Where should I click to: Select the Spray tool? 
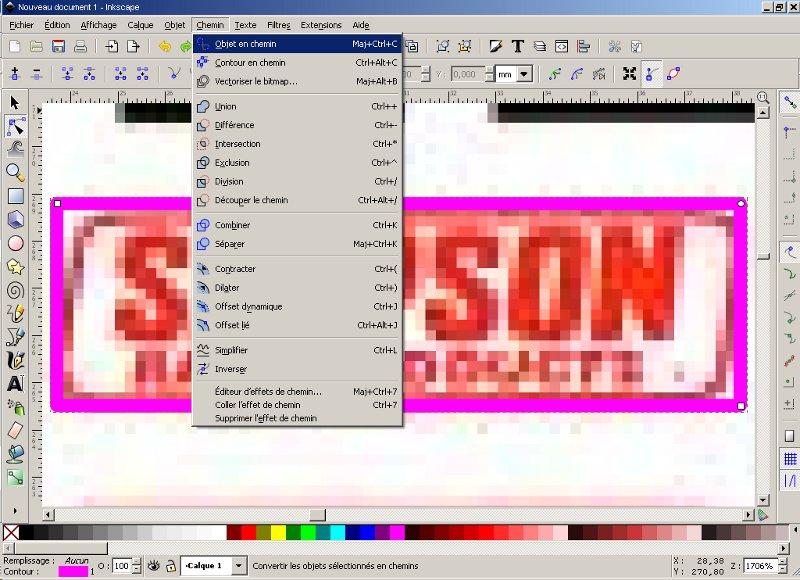pos(15,407)
